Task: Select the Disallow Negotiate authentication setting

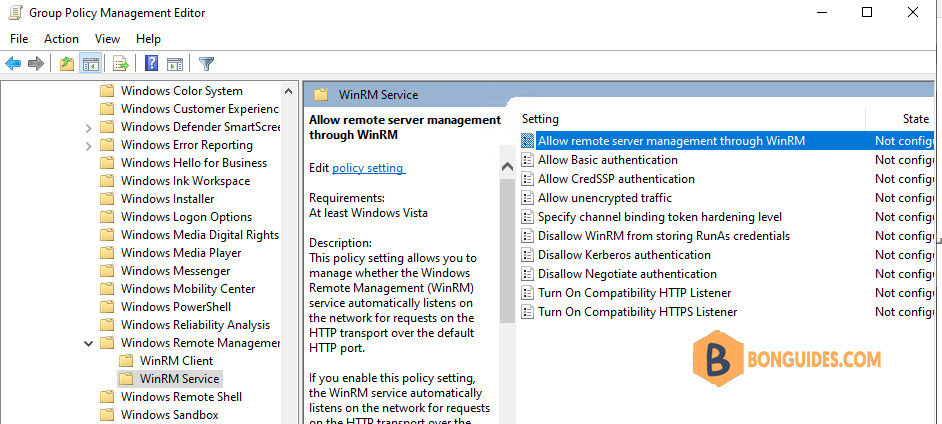Action: 627,274
